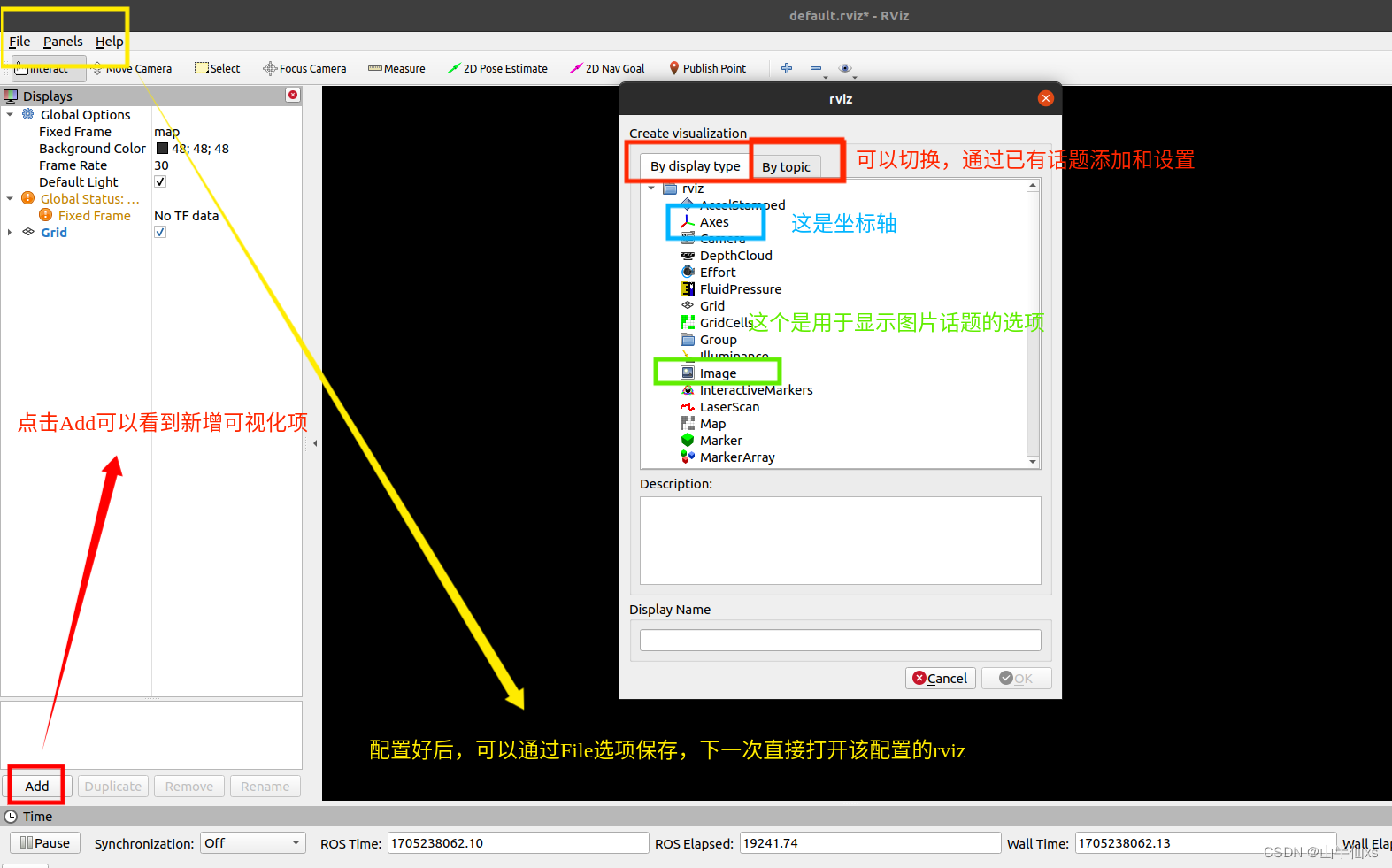Screen dimensions: 1392x868
Task: Close the Displays panel
Action: pyautogui.click(x=293, y=95)
